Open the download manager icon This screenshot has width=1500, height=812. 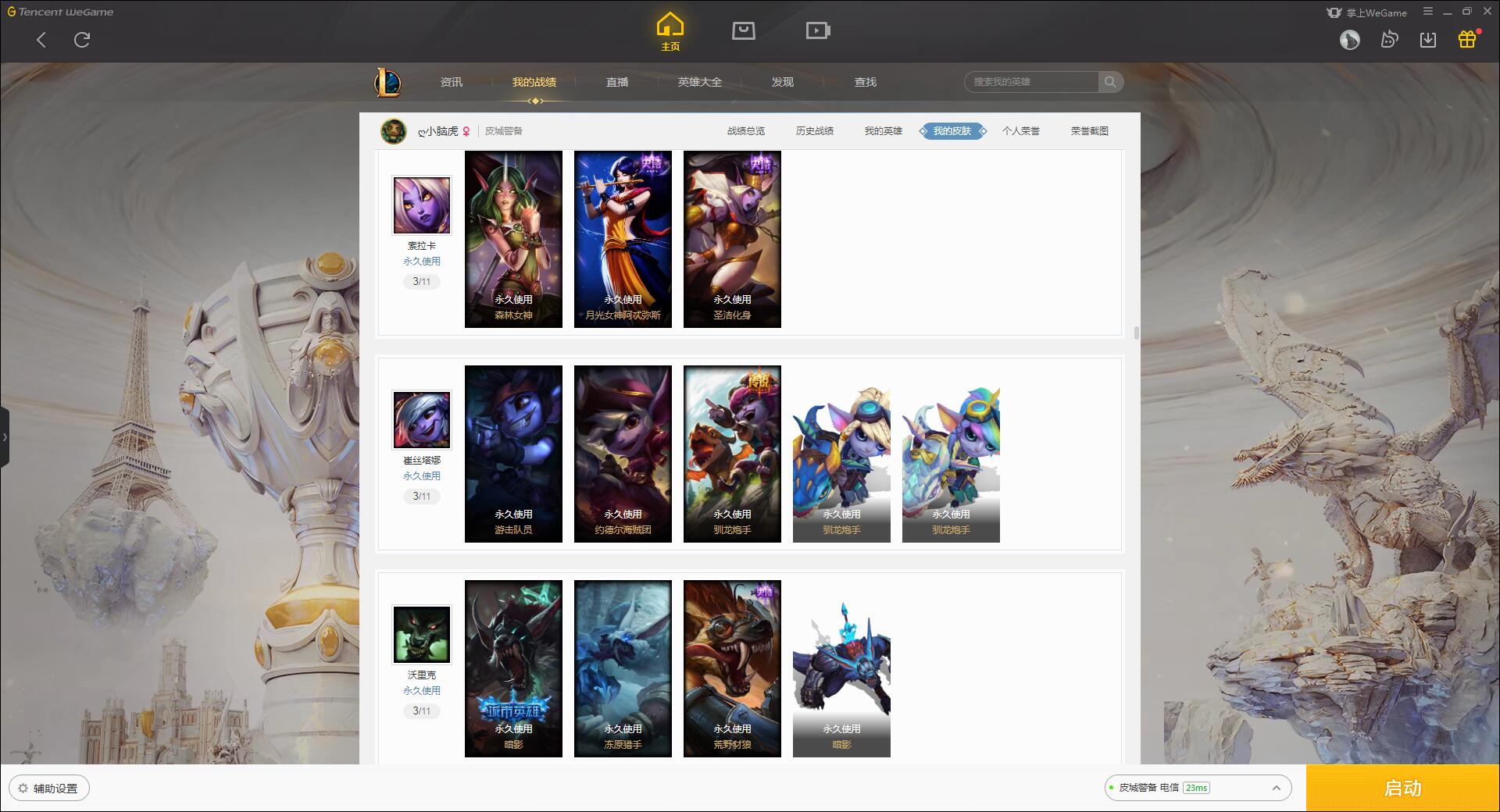pos(1428,40)
